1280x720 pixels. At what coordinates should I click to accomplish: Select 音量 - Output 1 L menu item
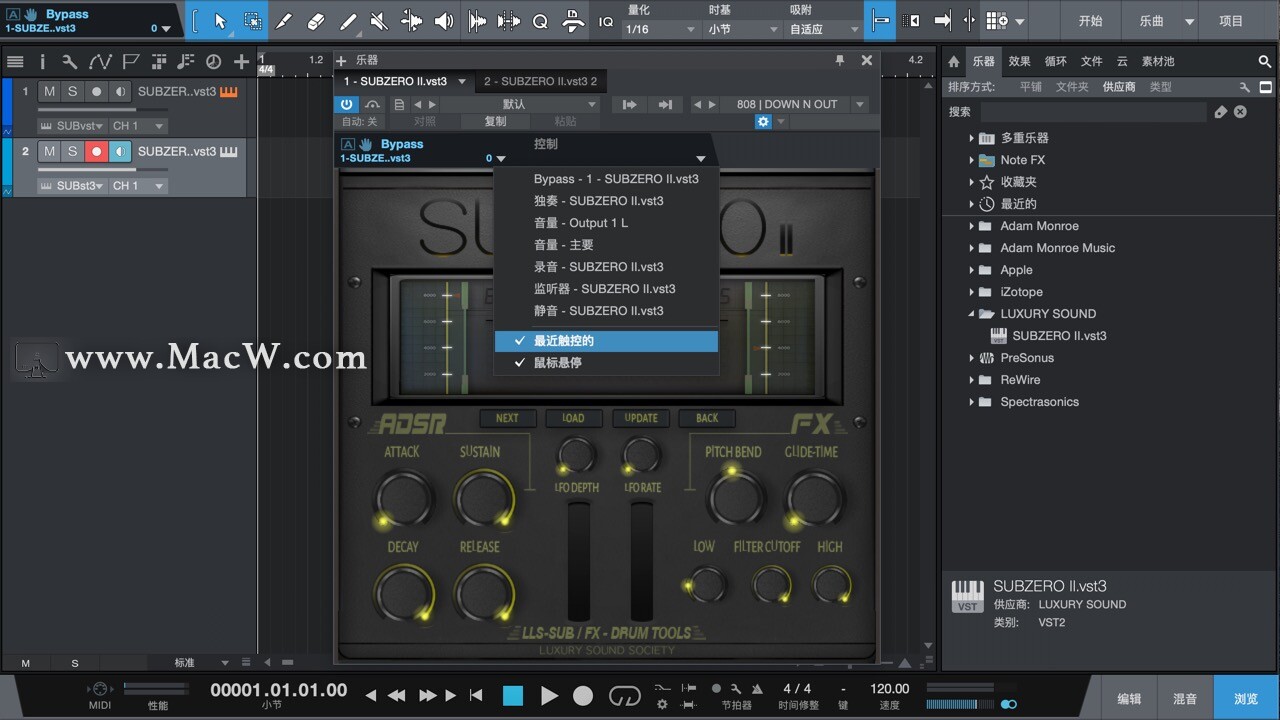pyautogui.click(x=606, y=223)
